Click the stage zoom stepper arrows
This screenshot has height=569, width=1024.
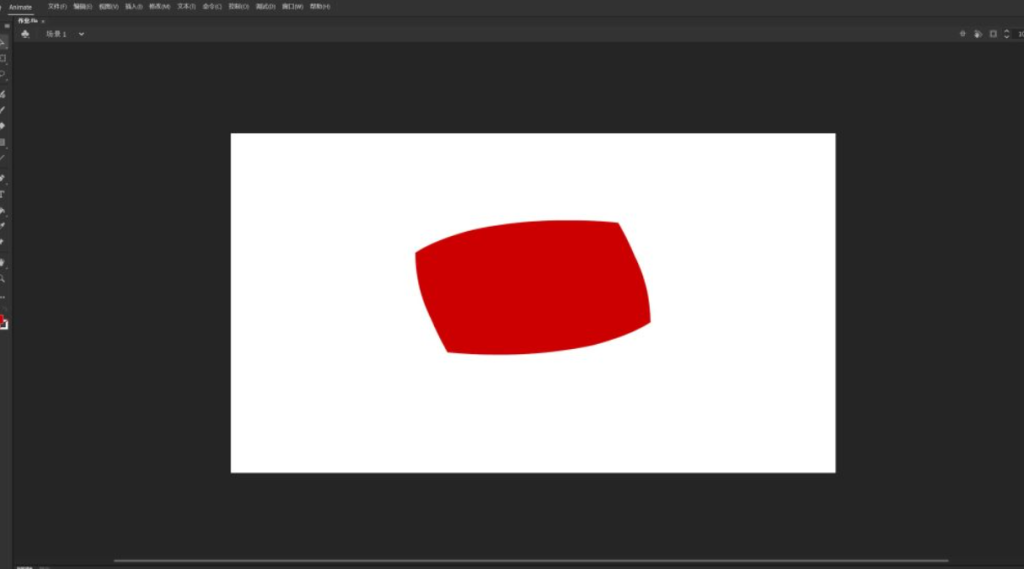click(1006, 34)
